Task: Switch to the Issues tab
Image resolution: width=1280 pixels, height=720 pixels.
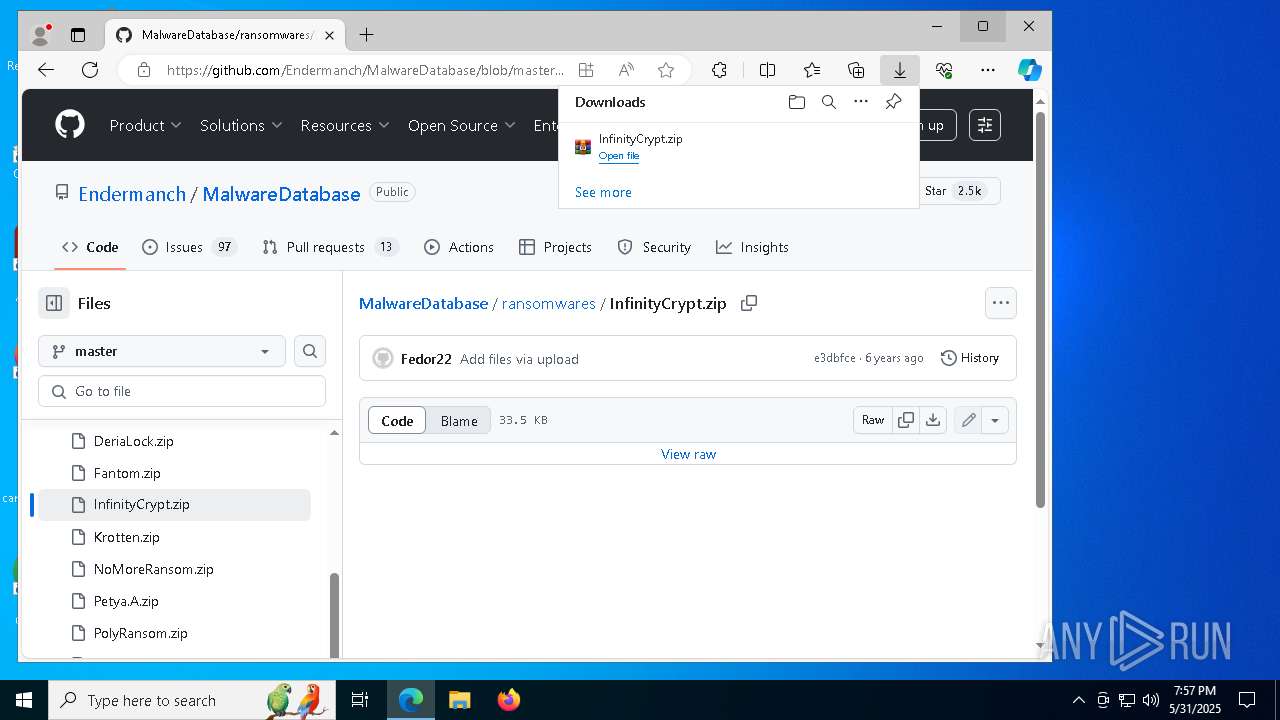Action: click(x=190, y=247)
